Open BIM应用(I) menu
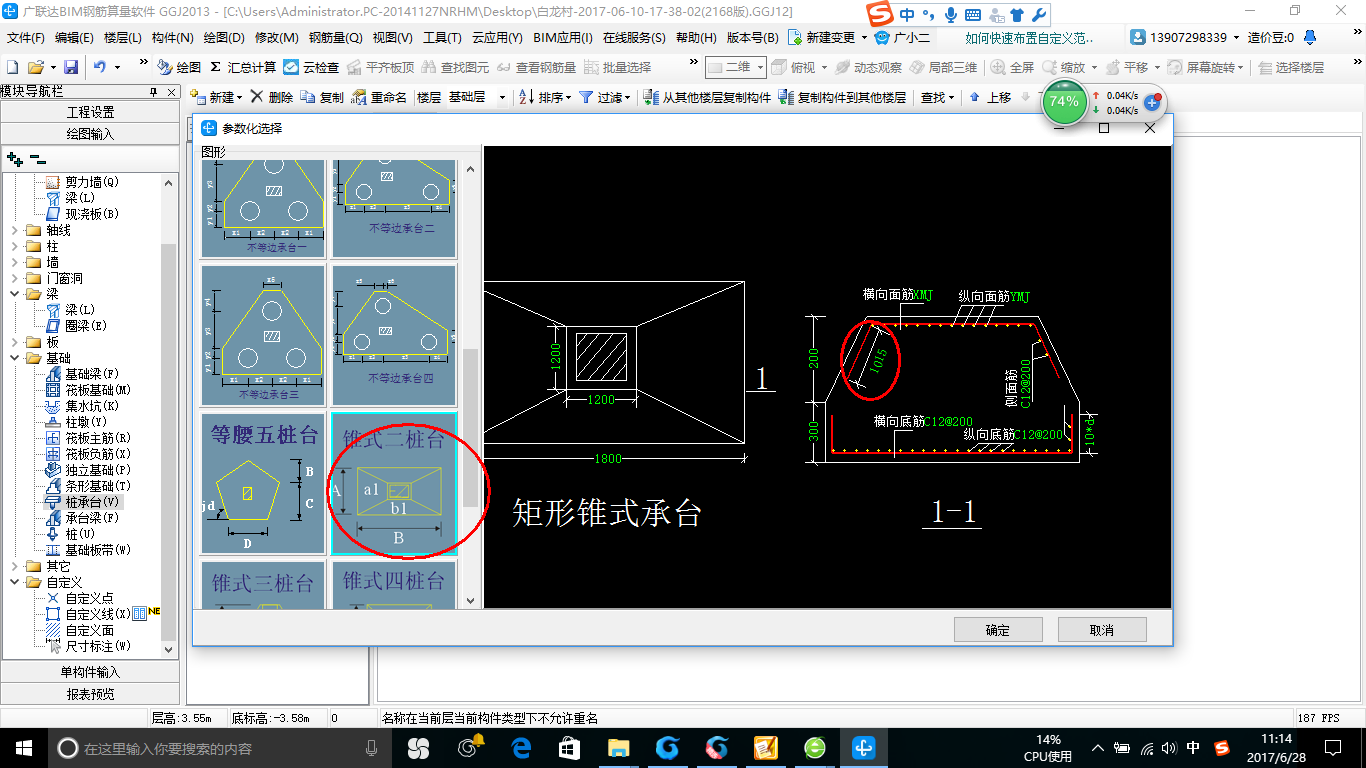1366x768 pixels. click(563, 38)
